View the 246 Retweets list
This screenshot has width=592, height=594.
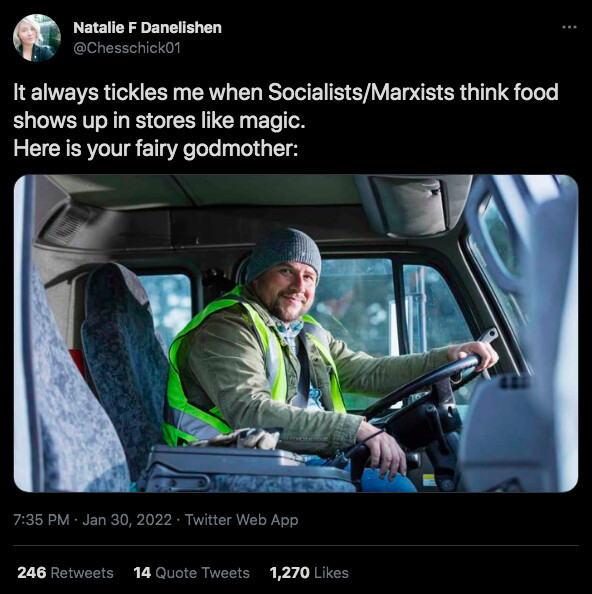tap(65, 573)
